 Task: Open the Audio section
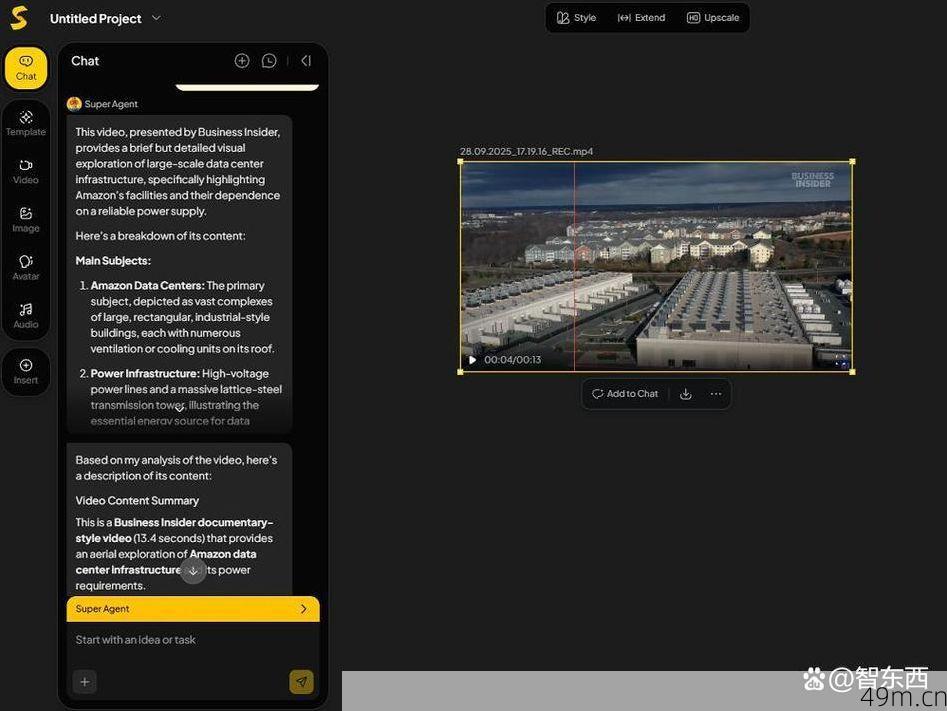coord(26,316)
